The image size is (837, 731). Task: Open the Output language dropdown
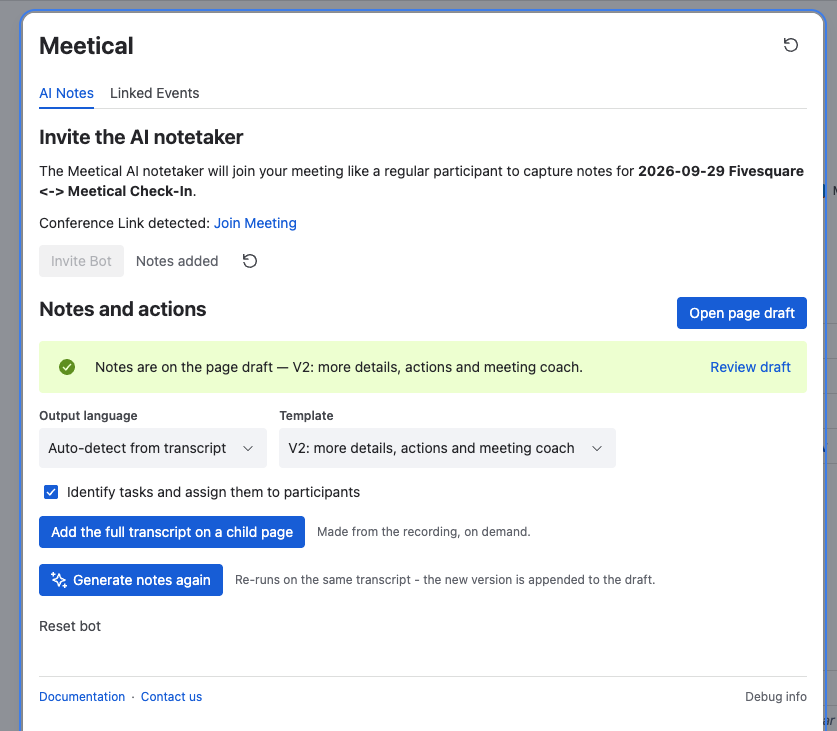(x=153, y=448)
